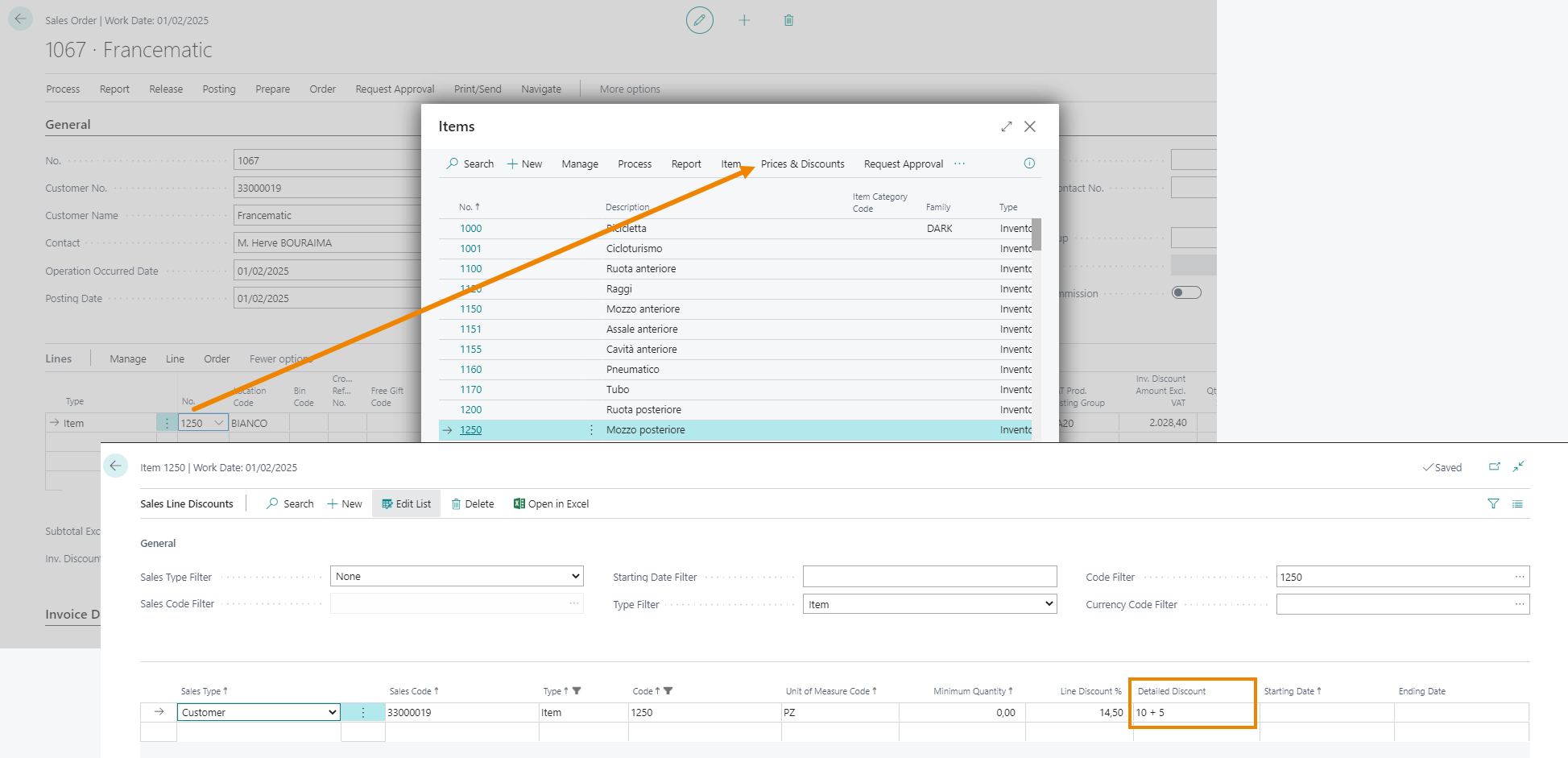Open item link 1000 Bicicletta

(470, 229)
